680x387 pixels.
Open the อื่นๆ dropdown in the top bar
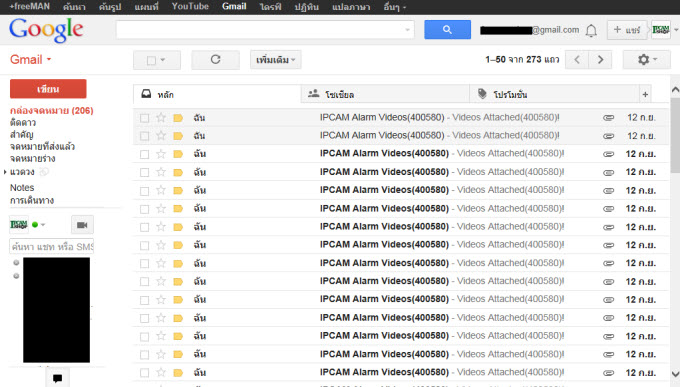tap(394, 7)
